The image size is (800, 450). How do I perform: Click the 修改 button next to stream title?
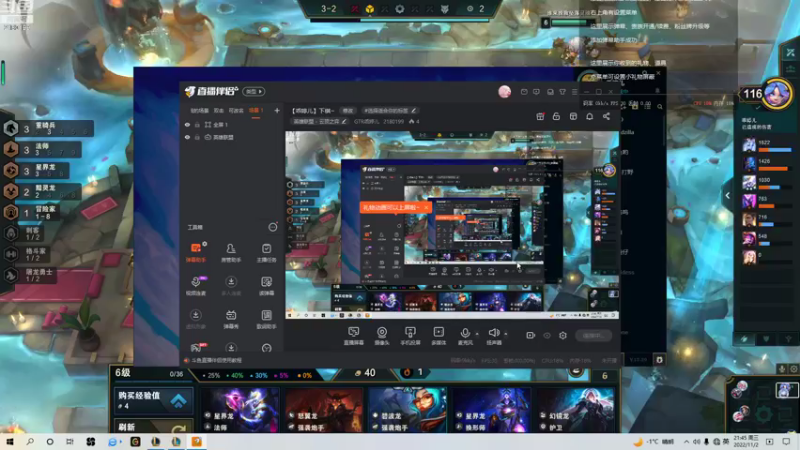point(348,111)
